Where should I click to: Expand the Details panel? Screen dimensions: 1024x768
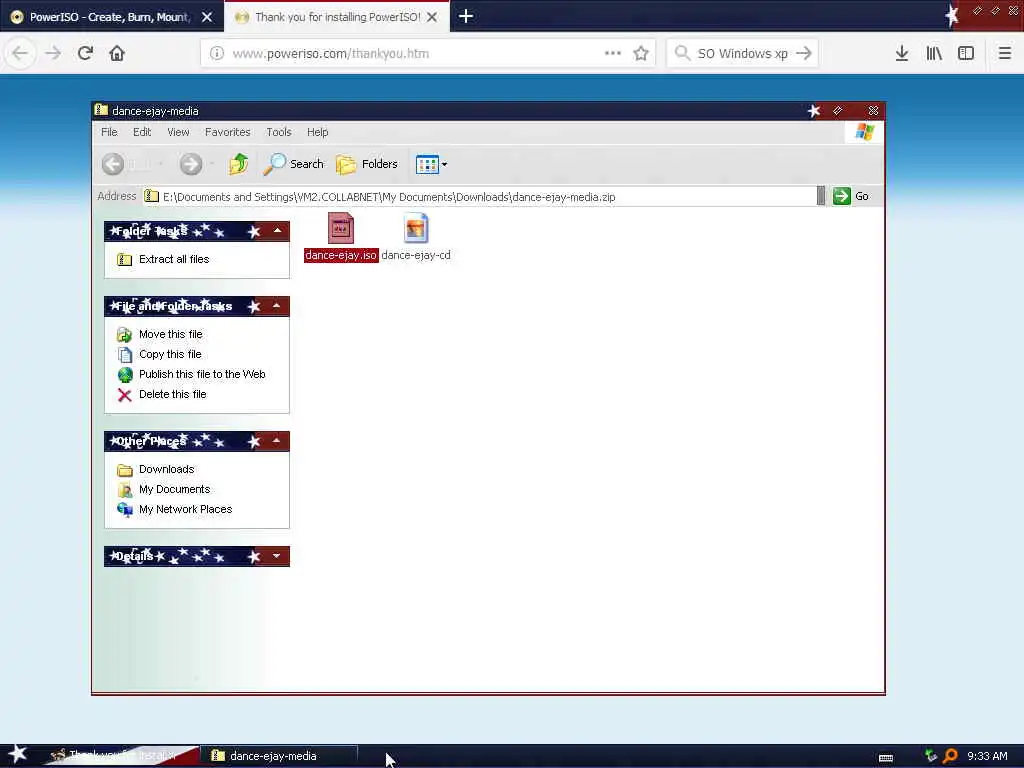[x=277, y=556]
